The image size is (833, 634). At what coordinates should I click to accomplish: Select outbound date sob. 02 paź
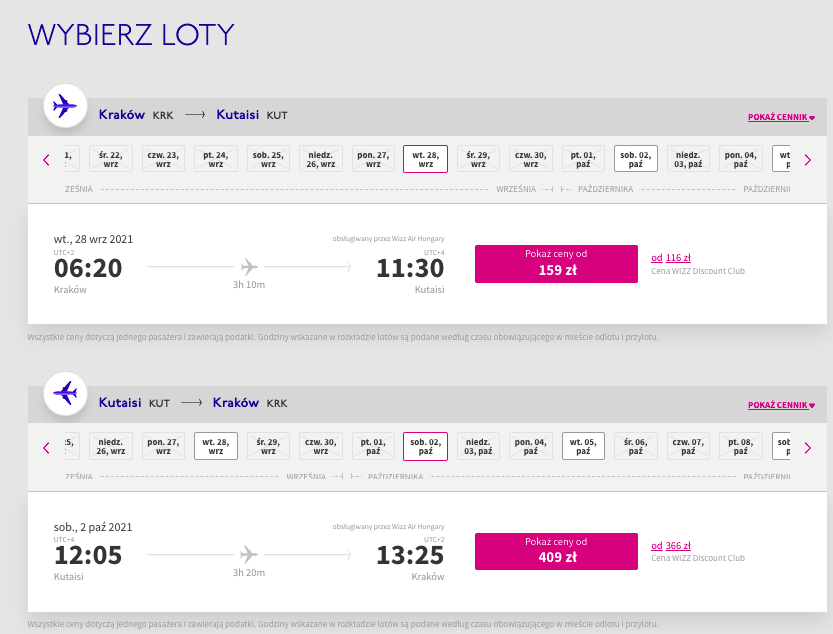(x=636, y=159)
